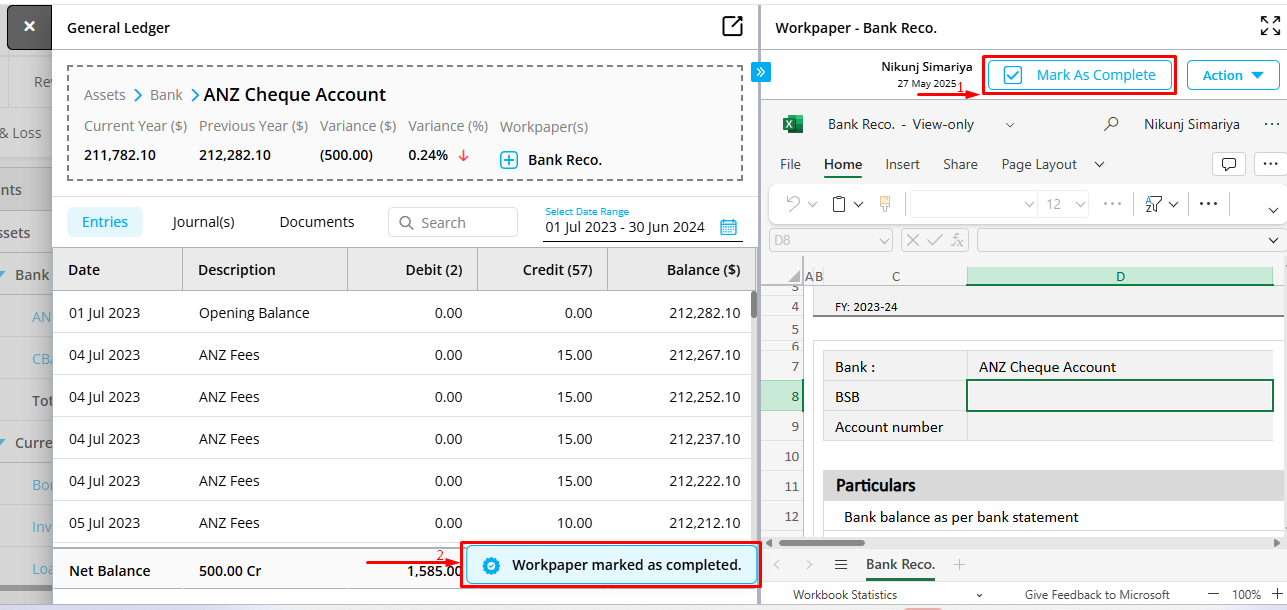Open the Share ribbon tab
The width and height of the screenshot is (1287, 610).
coord(960,164)
